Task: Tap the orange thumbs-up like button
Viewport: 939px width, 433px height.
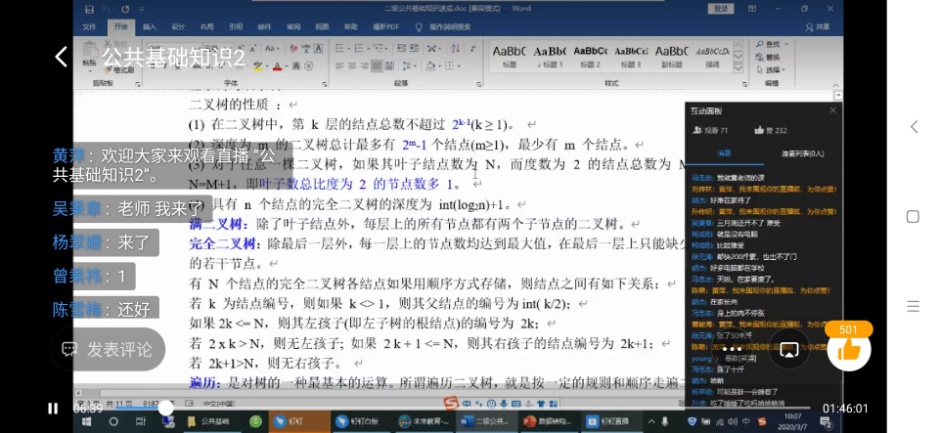Action: (849, 349)
